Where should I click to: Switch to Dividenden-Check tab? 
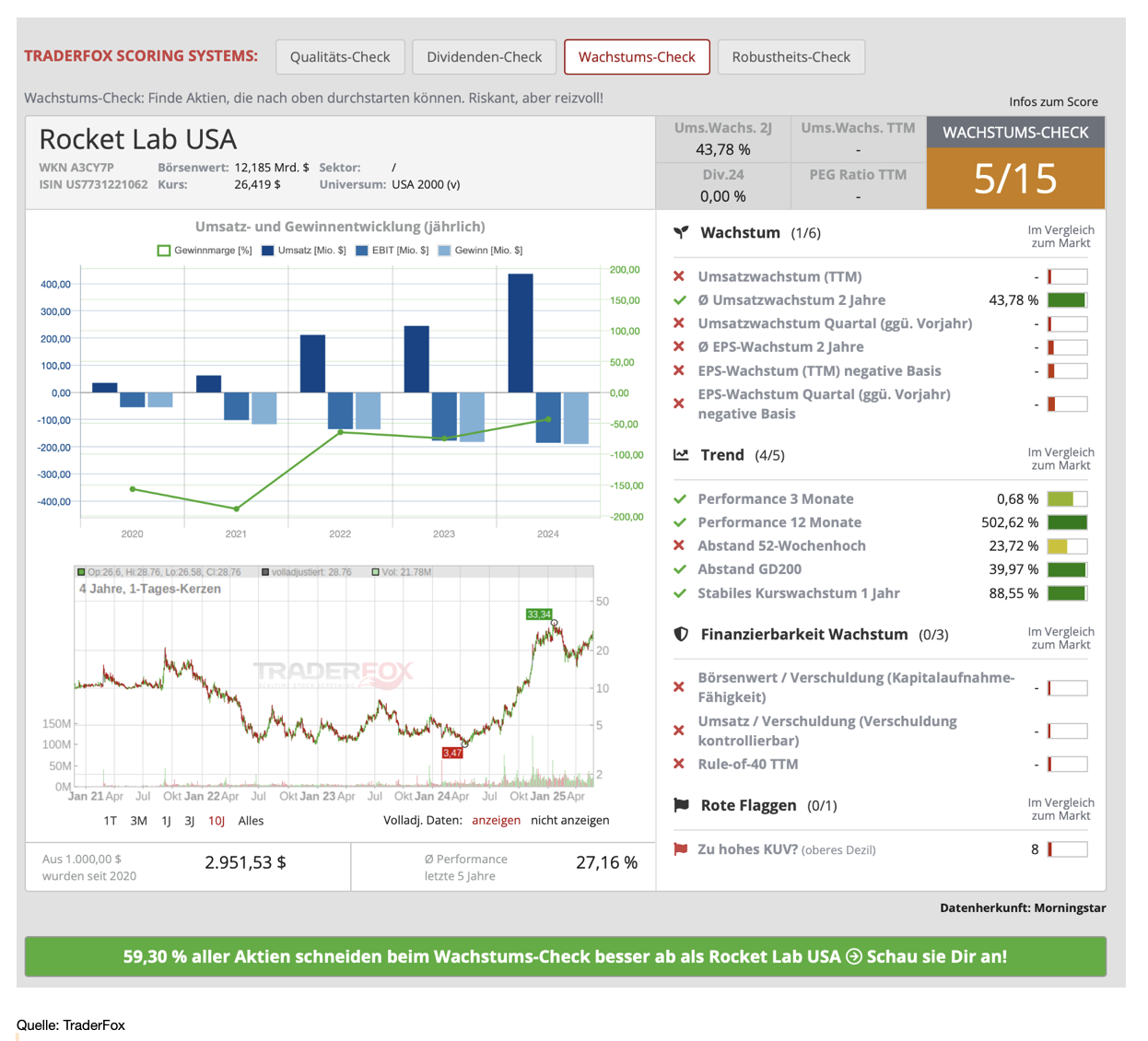tap(485, 57)
